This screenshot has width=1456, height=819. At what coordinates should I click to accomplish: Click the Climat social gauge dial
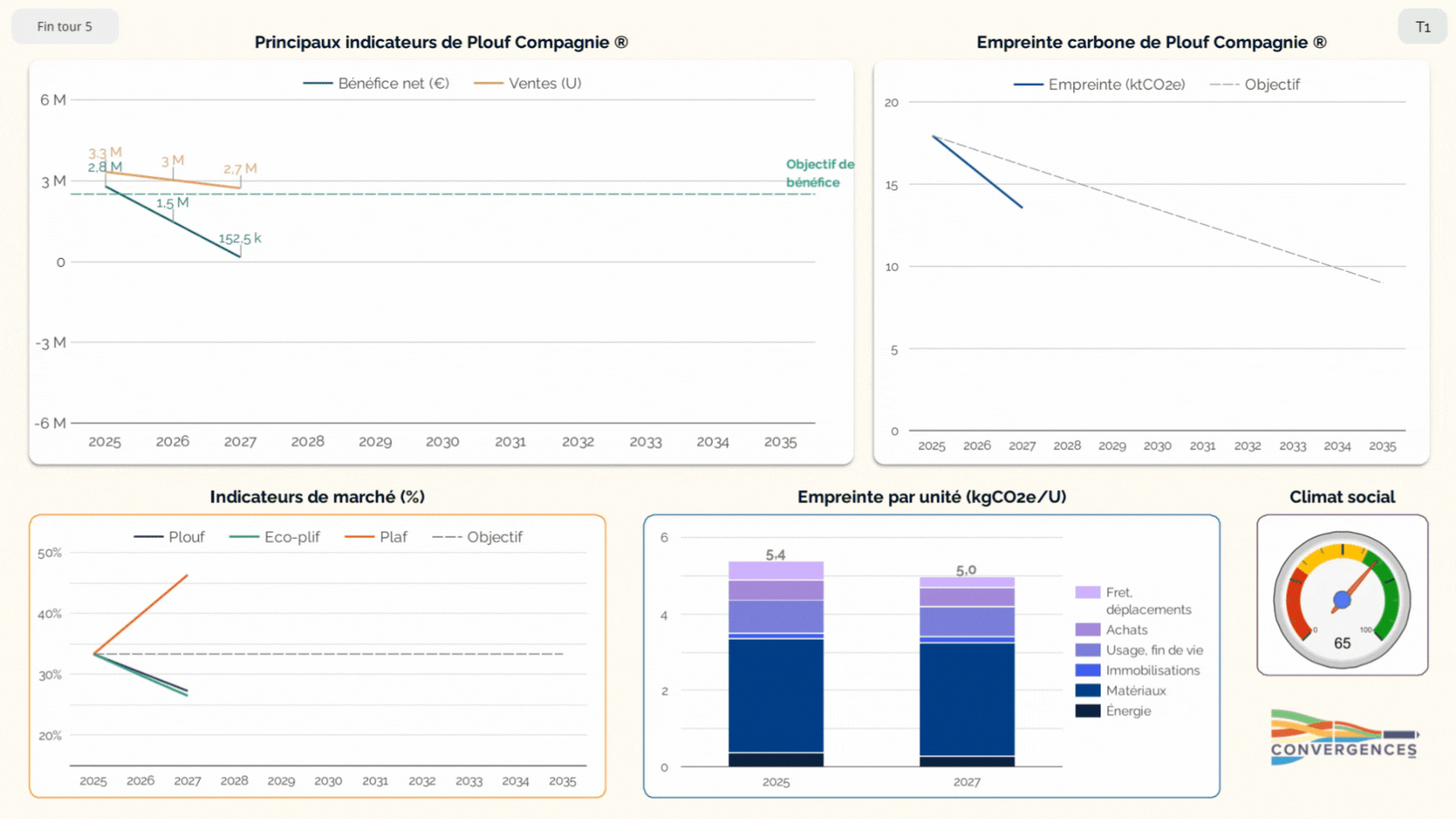[1342, 600]
